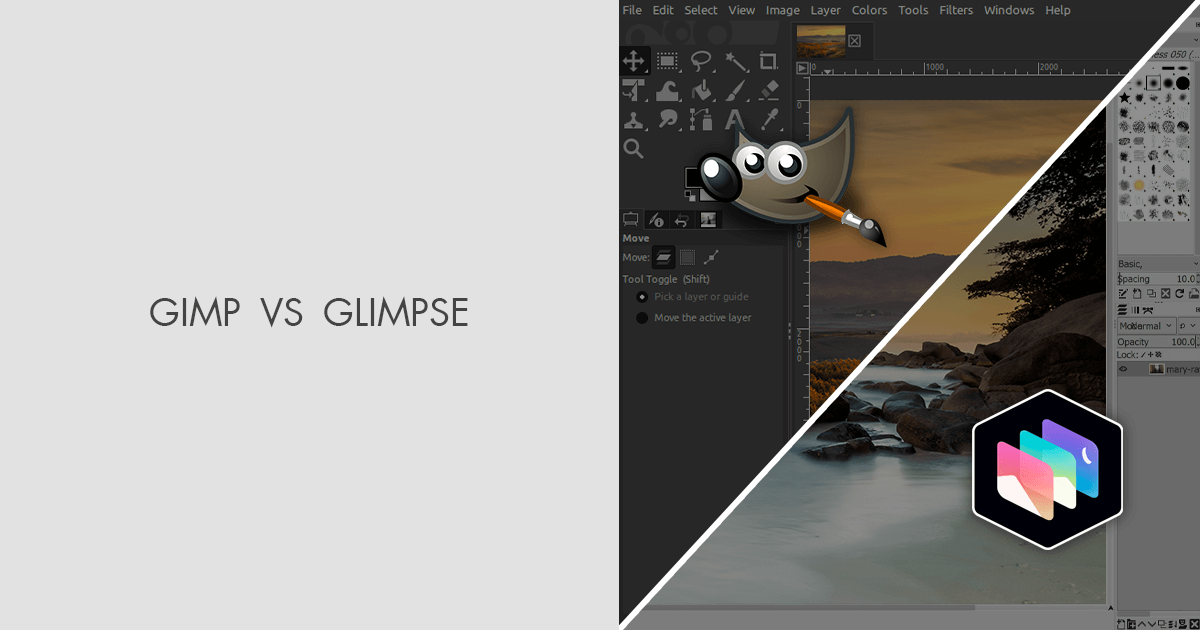Select the Crop tool
1200x630 pixels.
coord(768,60)
